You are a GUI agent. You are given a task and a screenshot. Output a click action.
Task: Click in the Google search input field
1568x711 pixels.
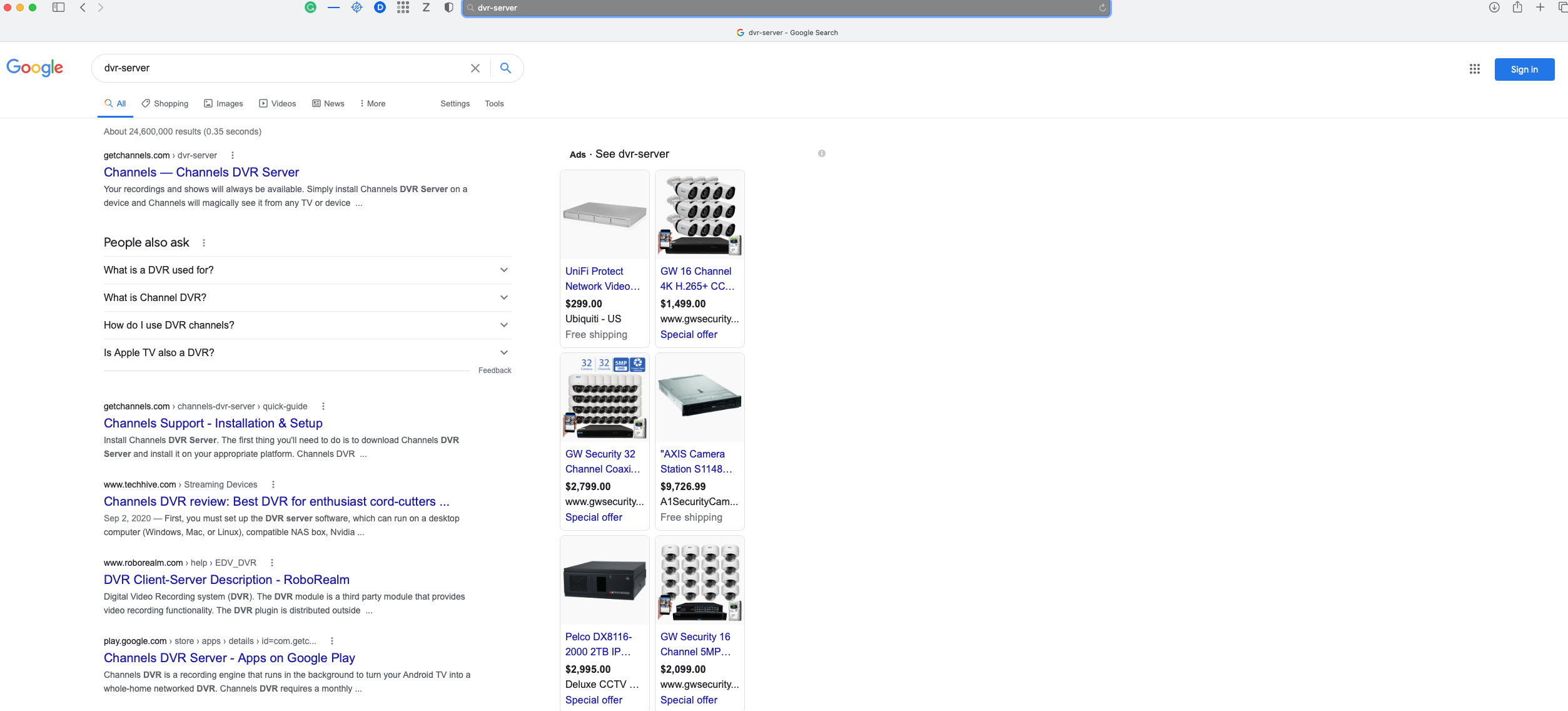[281, 68]
